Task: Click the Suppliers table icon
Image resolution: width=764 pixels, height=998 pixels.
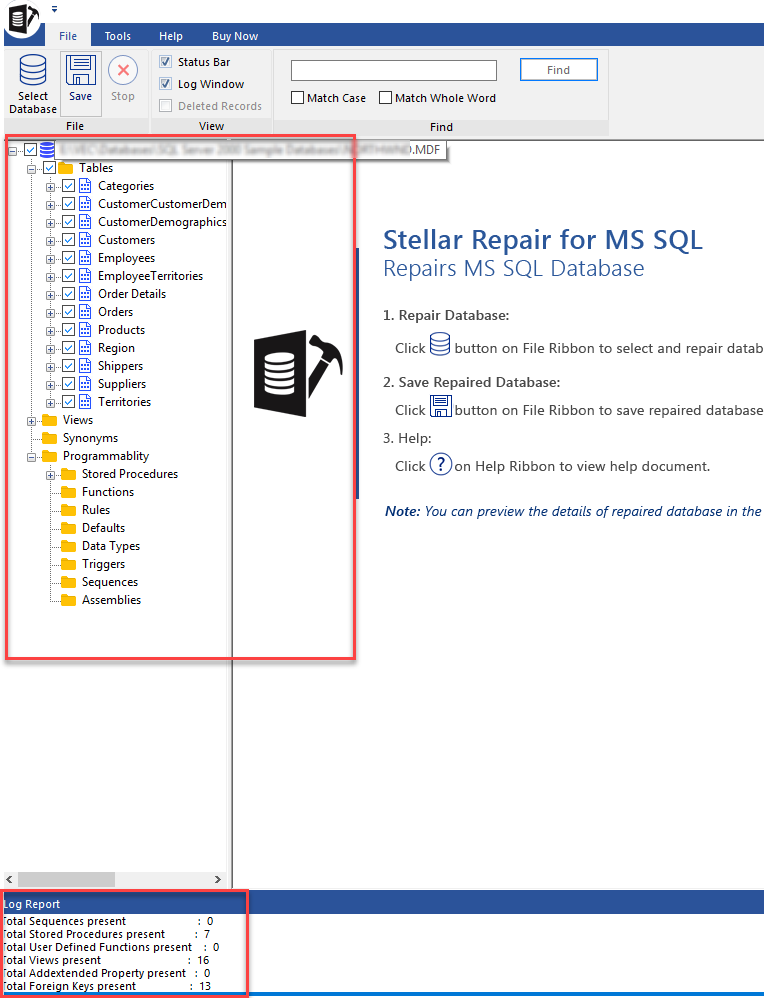Action: pos(85,384)
